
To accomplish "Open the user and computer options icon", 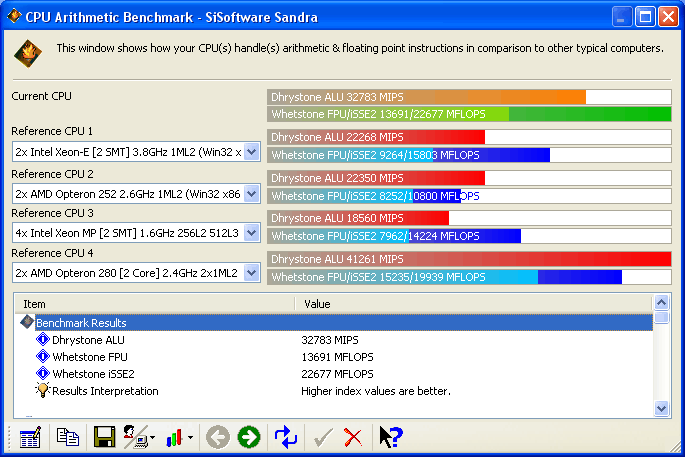I will (x=135, y=437).
